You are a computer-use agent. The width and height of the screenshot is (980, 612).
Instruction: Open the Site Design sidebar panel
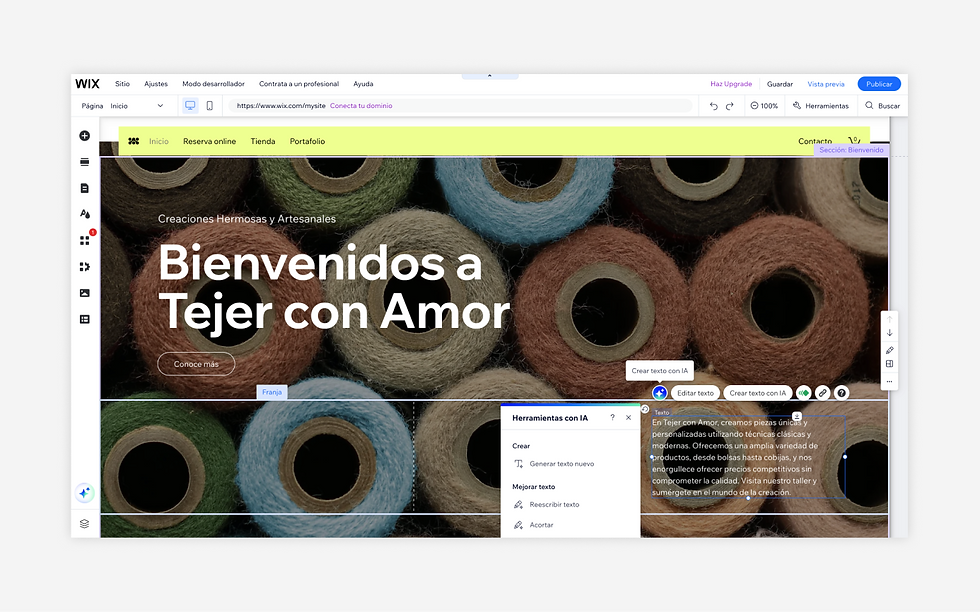[x=85, y=213]
